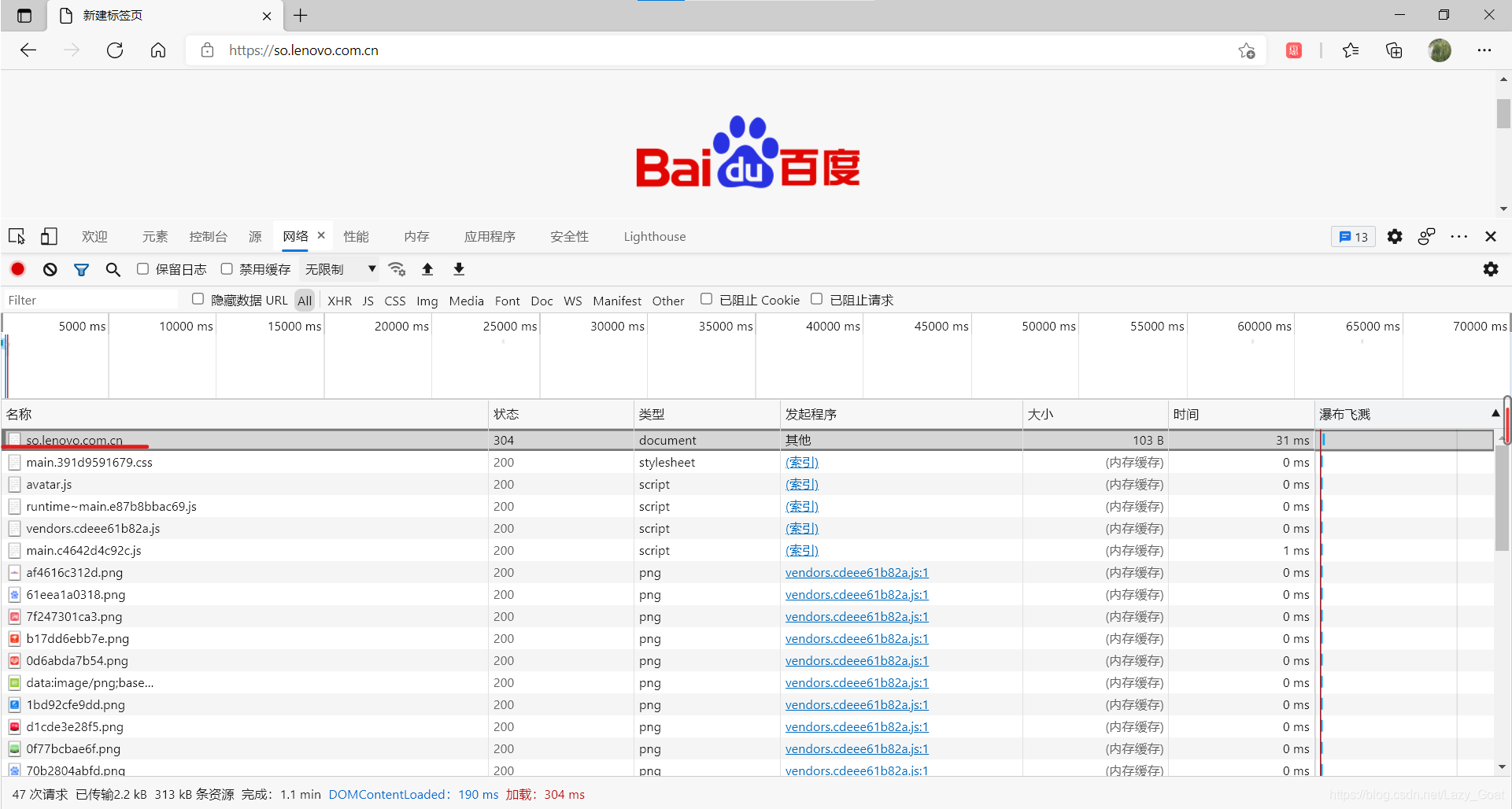
Task: Filter requests by Img type
Action: (x=427, y=301)
